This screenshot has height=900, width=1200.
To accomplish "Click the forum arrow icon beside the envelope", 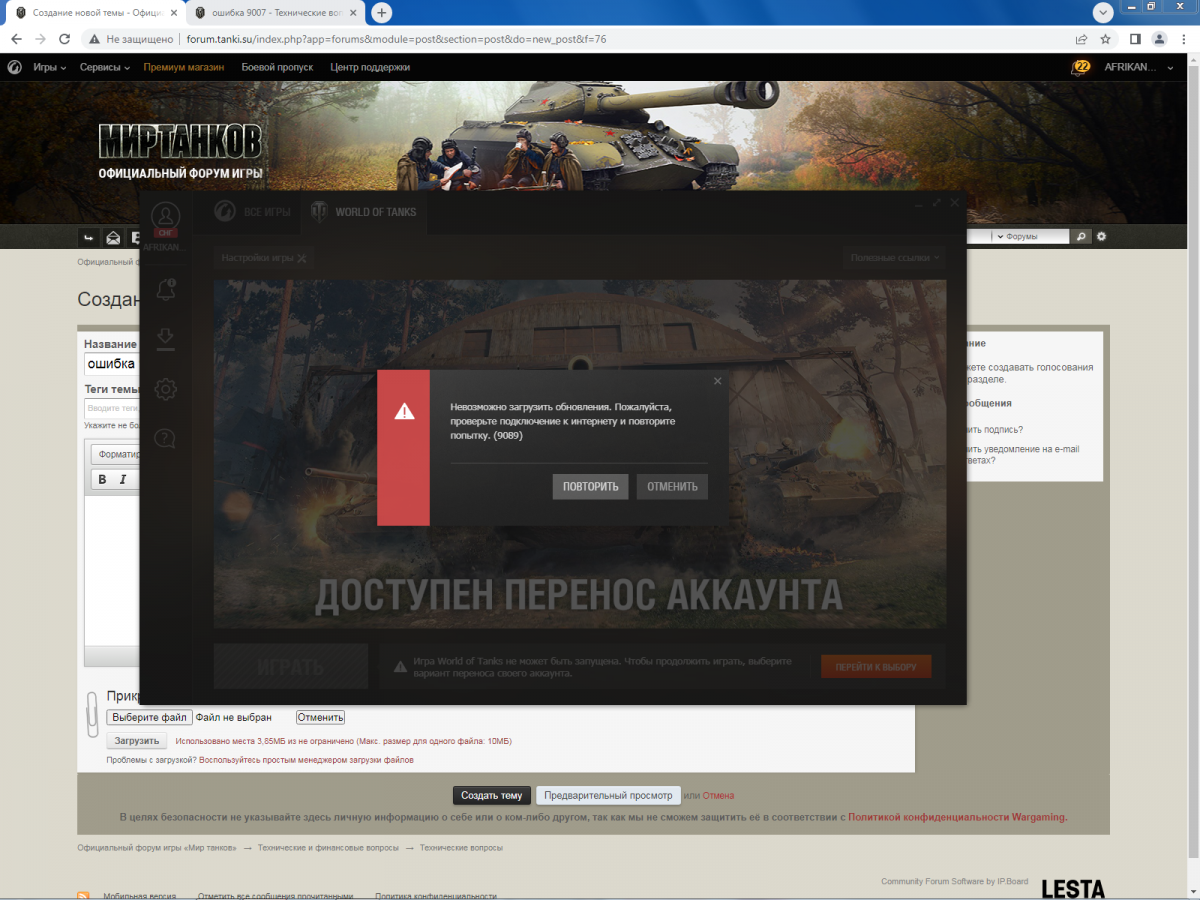I will point(88,237).
